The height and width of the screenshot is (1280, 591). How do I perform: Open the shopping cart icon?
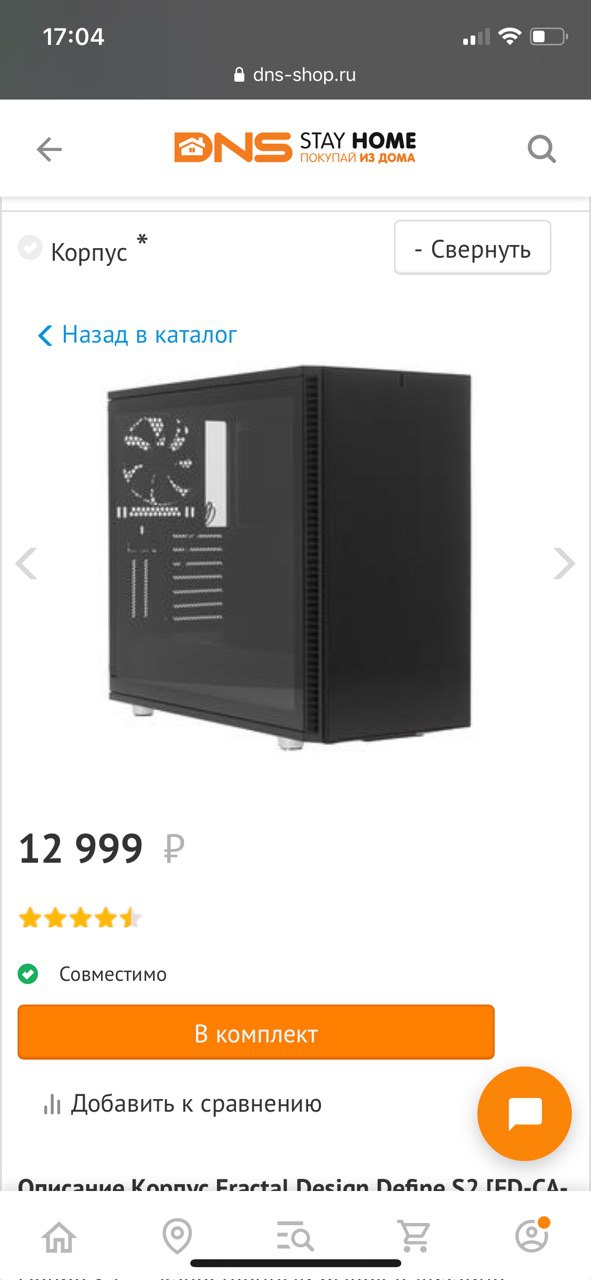point(413,1236)
